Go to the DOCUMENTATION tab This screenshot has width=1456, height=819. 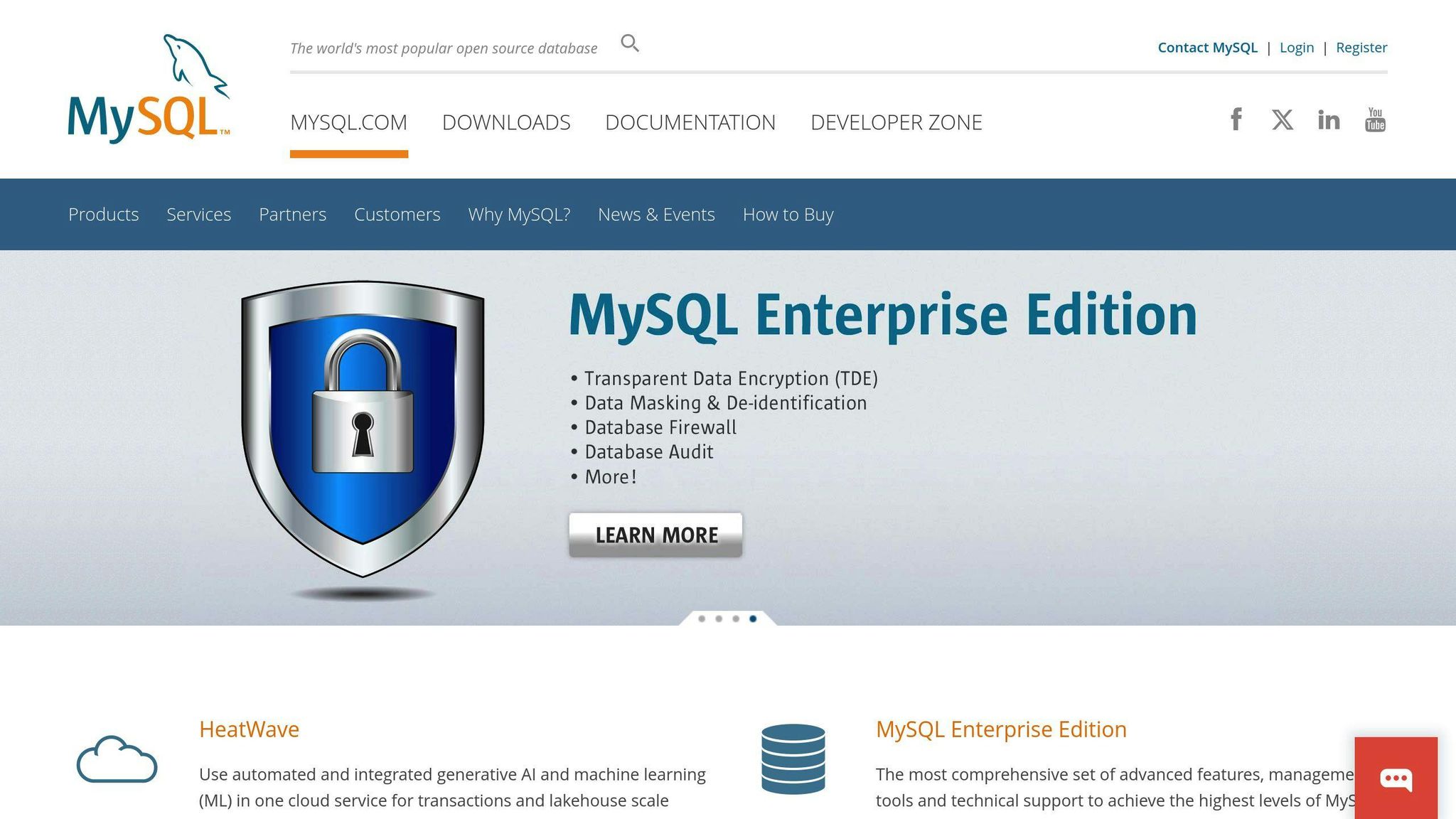[690, 122]
